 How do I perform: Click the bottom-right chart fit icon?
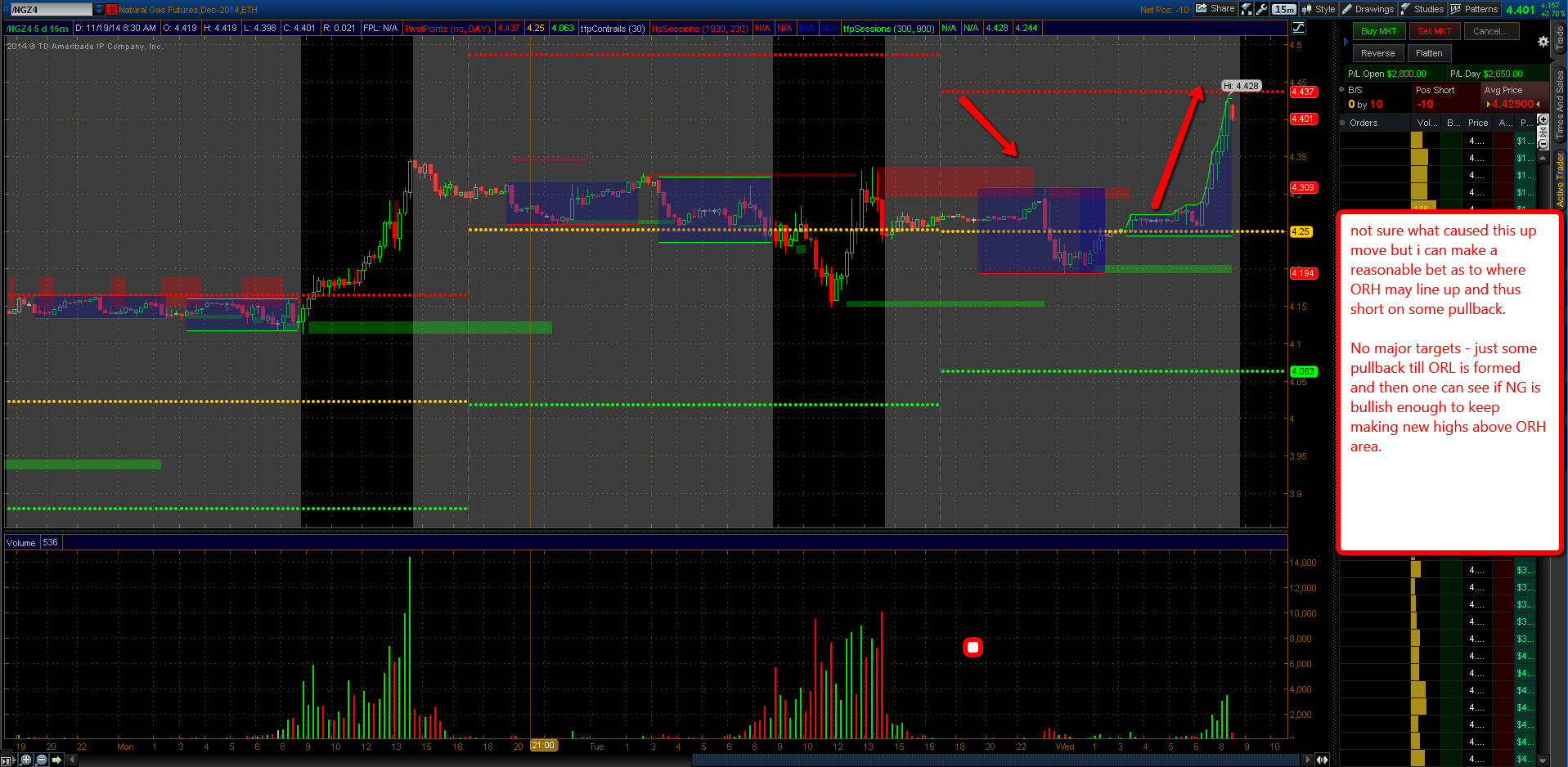pyautogui.click(x=1322, y=760)
